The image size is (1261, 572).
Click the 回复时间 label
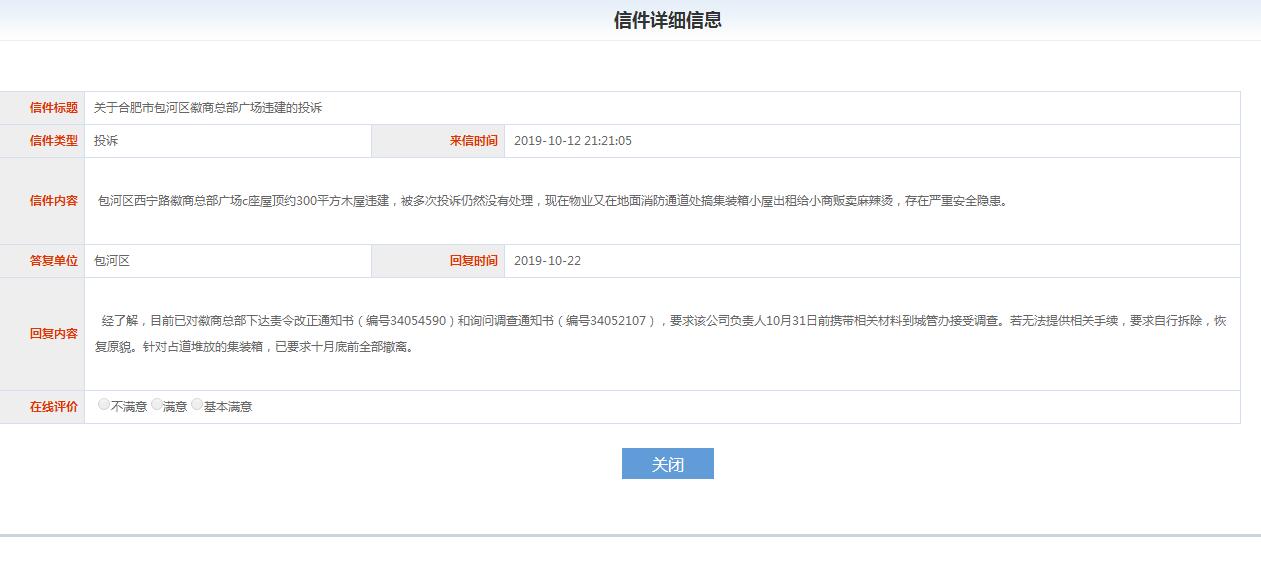(x=473, y=261)
